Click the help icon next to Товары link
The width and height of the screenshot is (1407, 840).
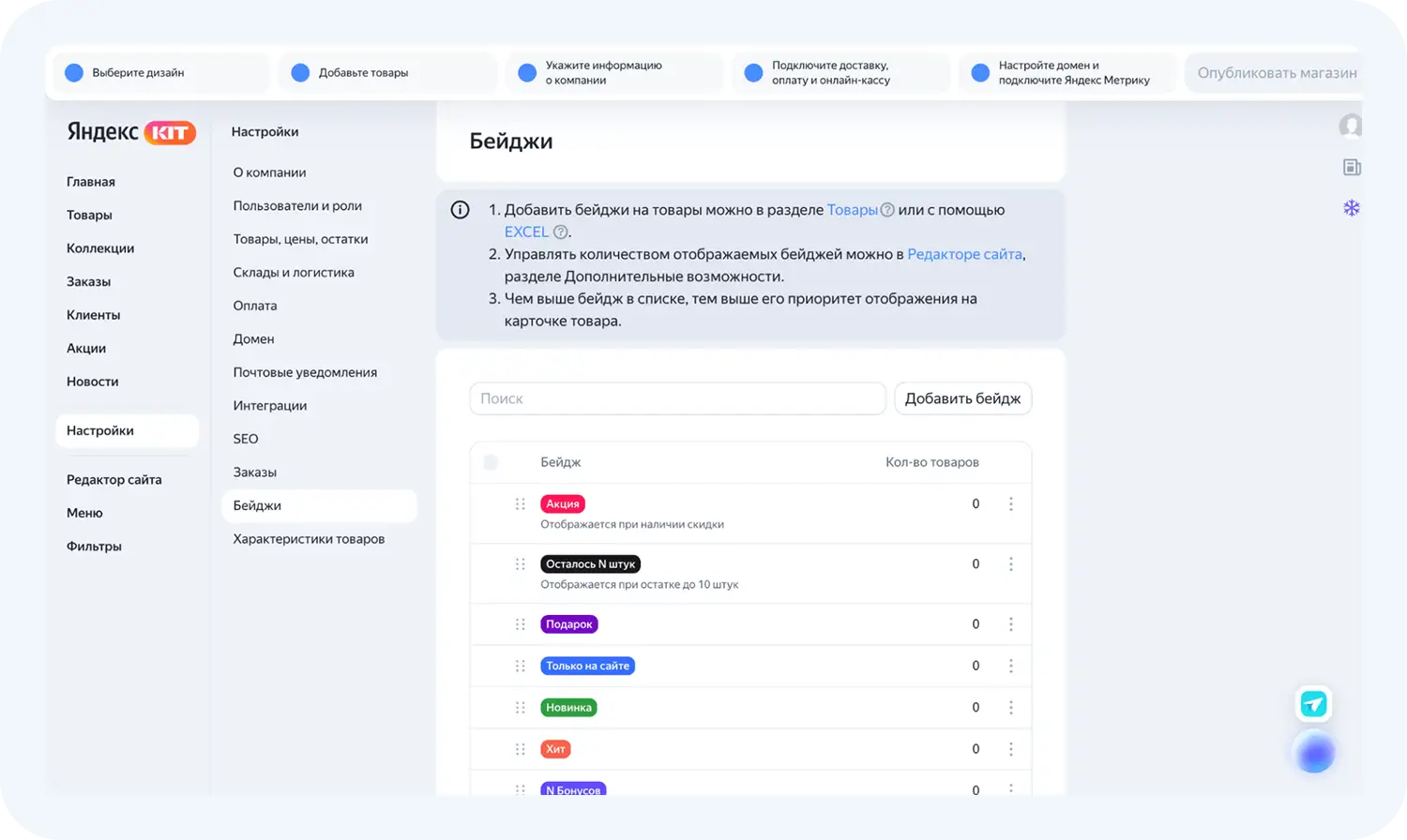point(887,210)
